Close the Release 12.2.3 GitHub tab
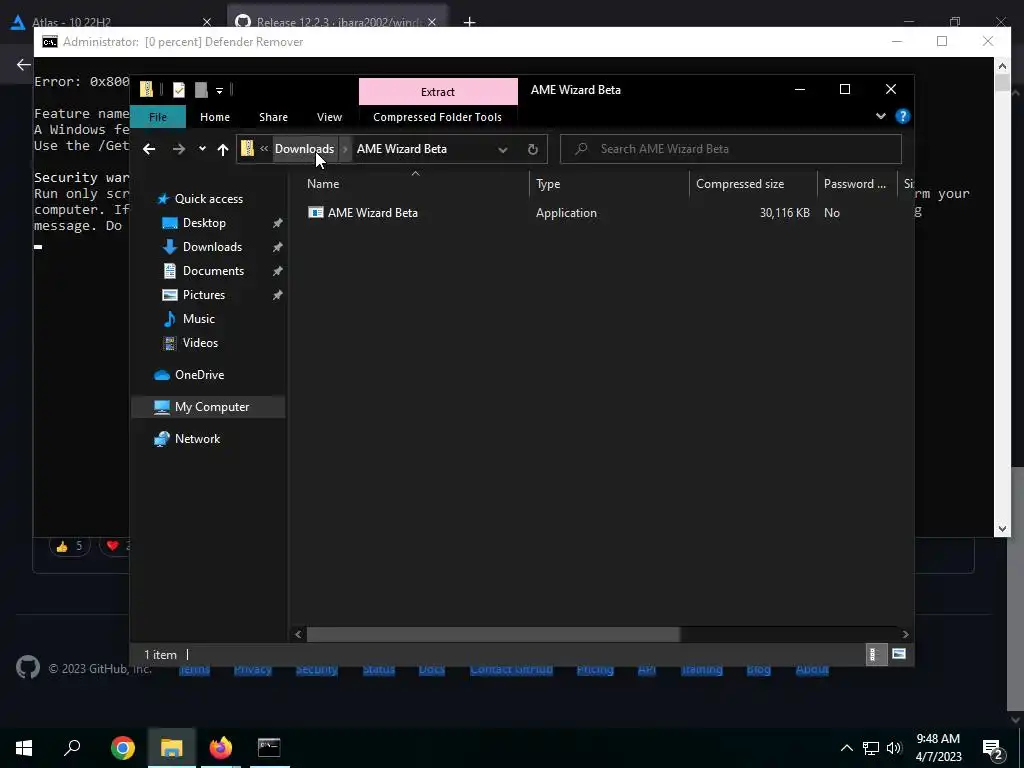Image resolution: width=1024 pixels, height=768 pixels. pyautogui.click(x=432, y=22)
